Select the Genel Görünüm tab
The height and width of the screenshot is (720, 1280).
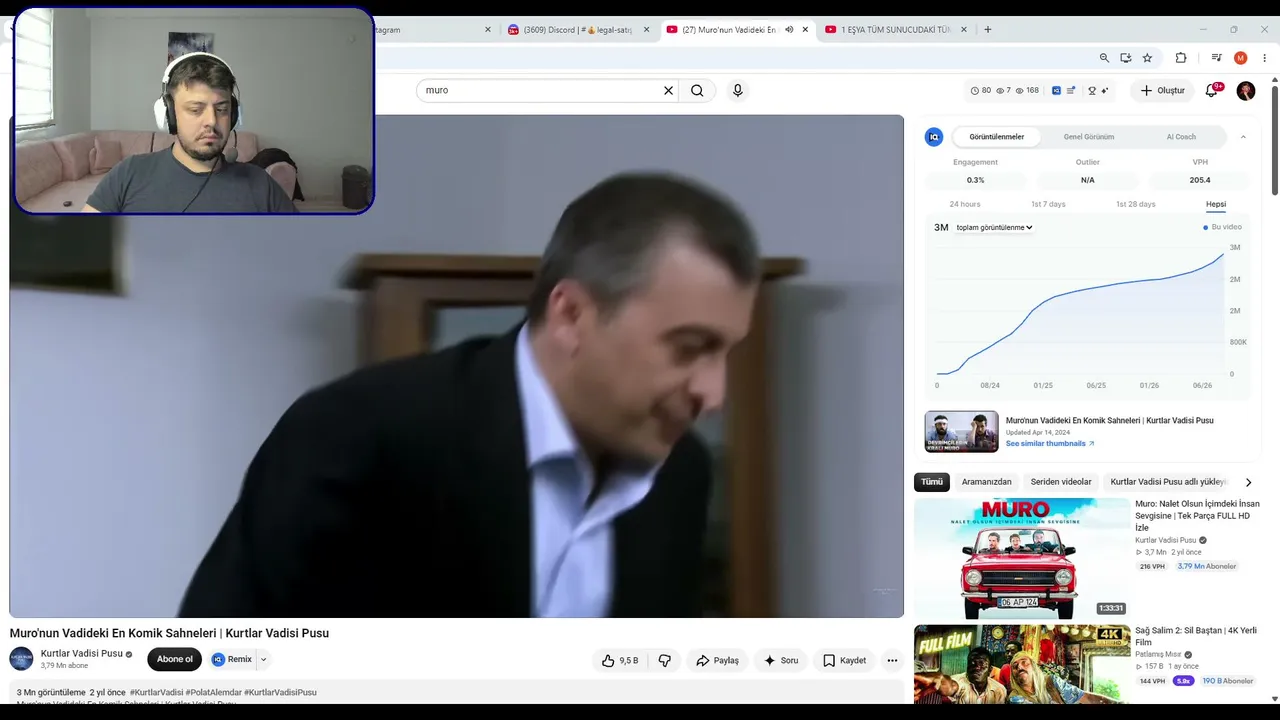pyautogui.click(x=1089, y=137)
